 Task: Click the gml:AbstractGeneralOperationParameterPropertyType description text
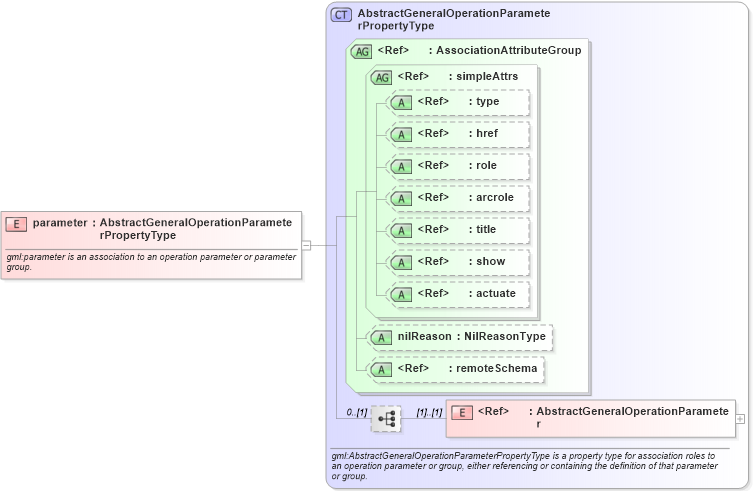coord(524,466)
